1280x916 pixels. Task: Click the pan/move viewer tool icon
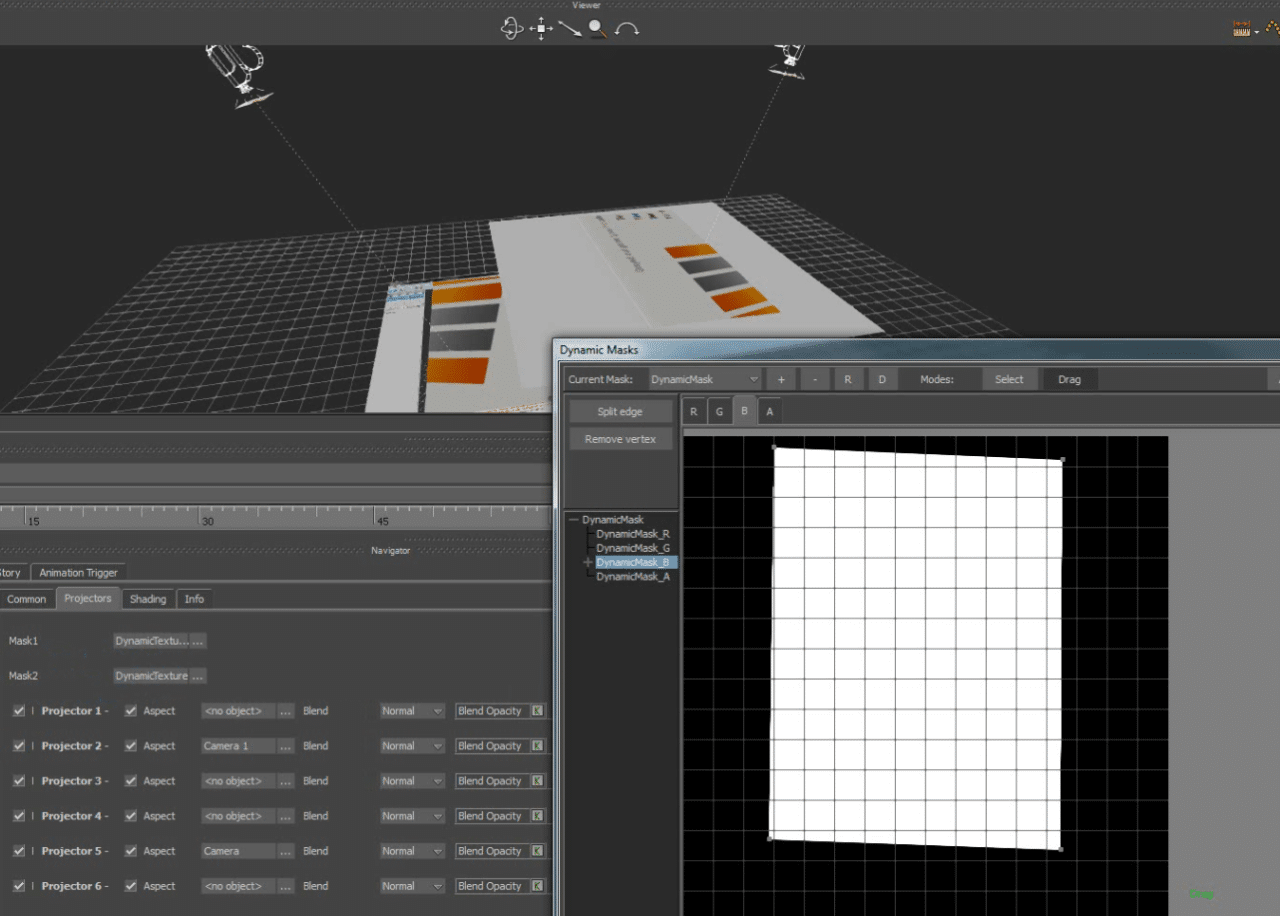[541, 29]
